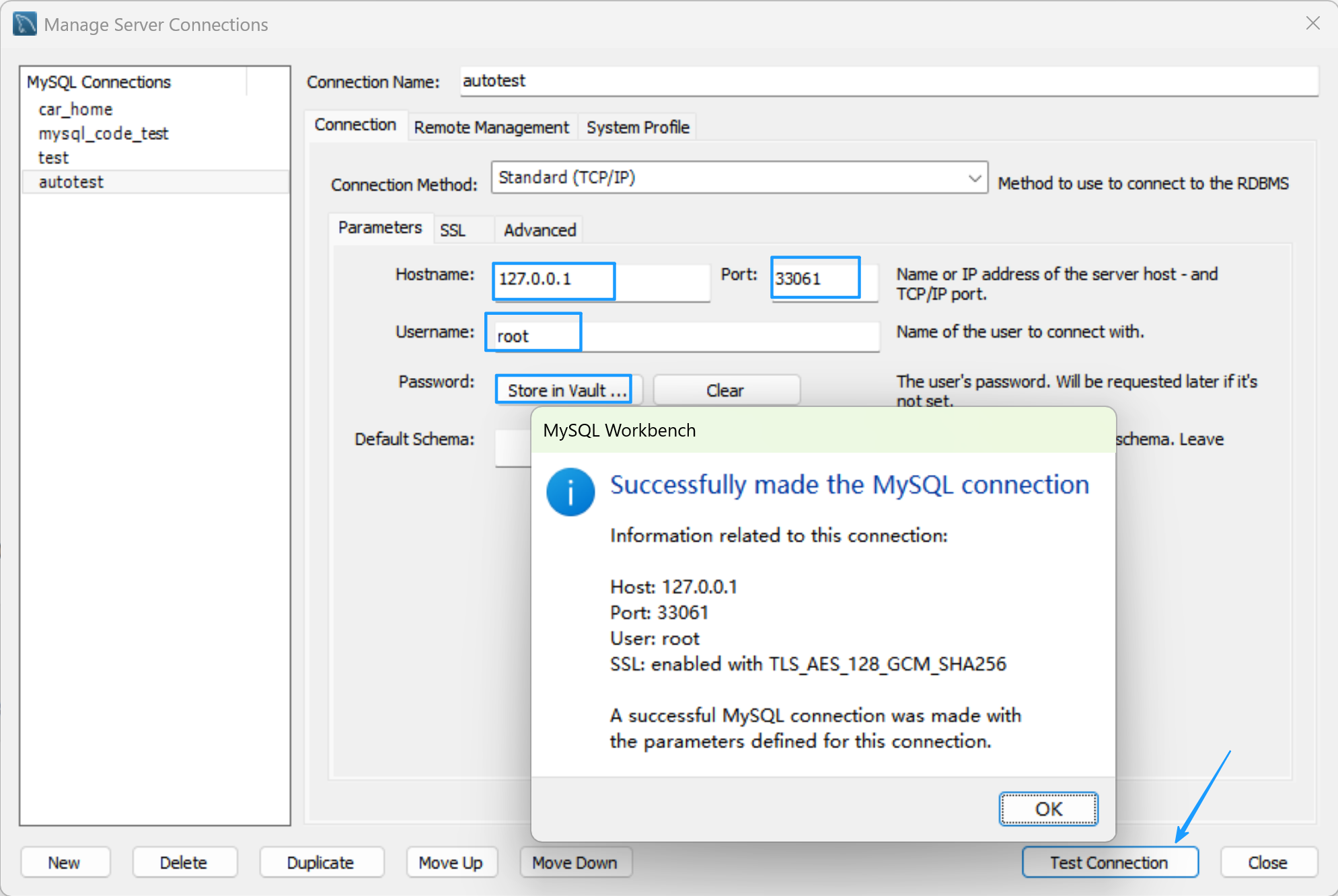Click the Duplicate connection button

pyautogui.click(x=321, y=862)
